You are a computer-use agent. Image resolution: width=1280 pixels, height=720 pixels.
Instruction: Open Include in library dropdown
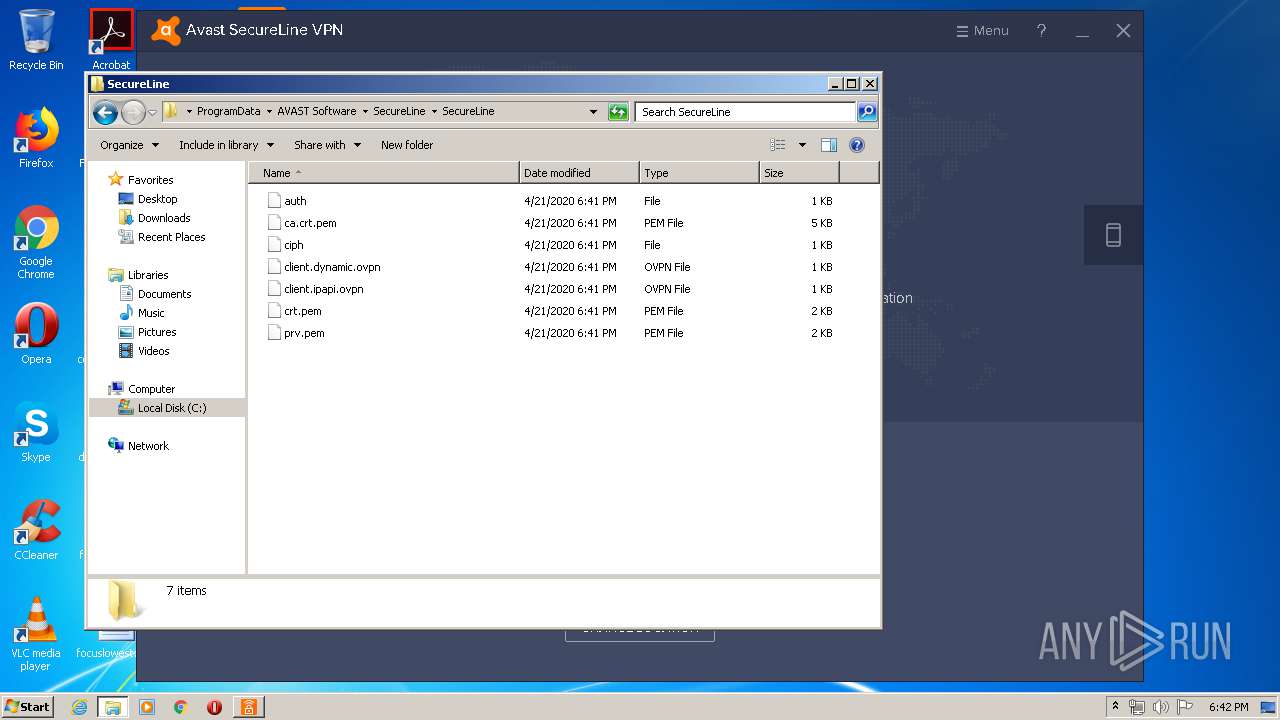tap(226, 145)
